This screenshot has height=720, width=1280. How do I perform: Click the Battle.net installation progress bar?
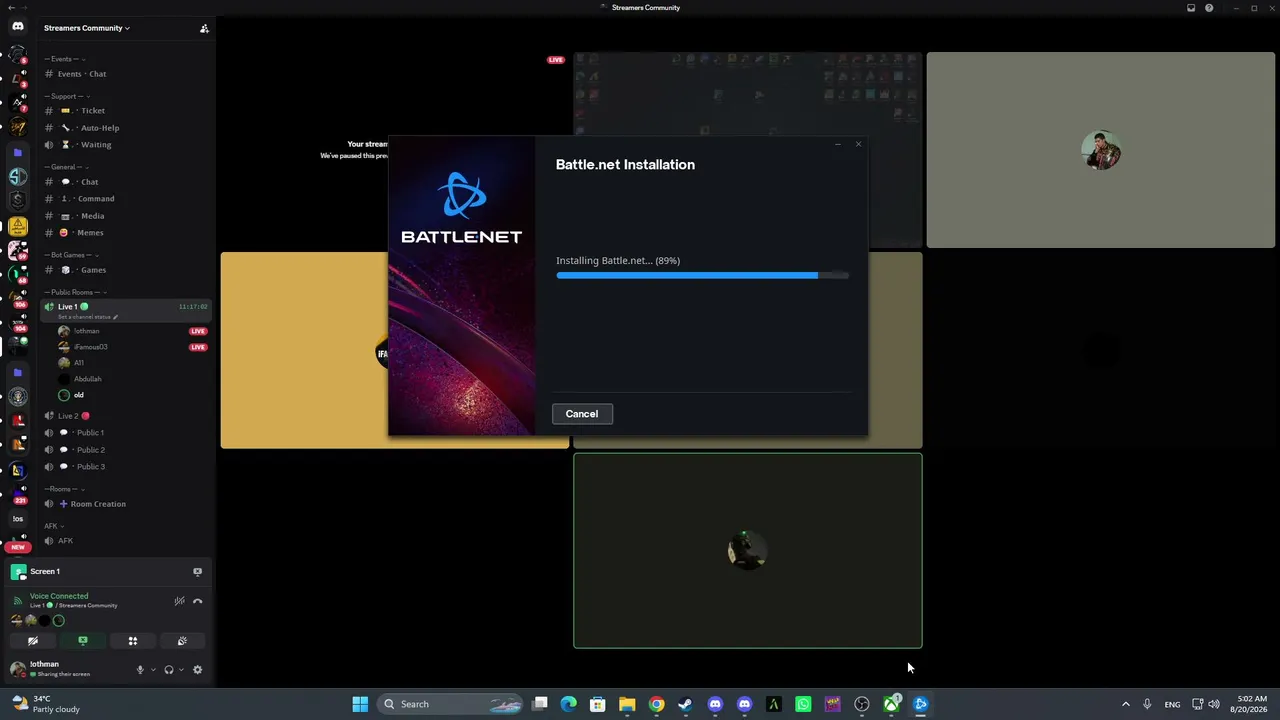coord(703,275)
